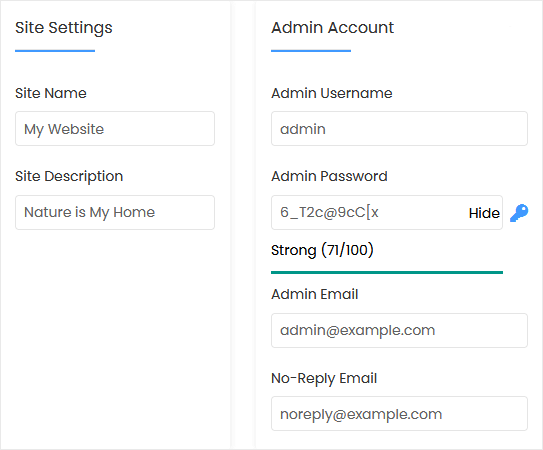543x450 pixels.
Task: Click the Strong (71/100) strength text
Action: 322,250
